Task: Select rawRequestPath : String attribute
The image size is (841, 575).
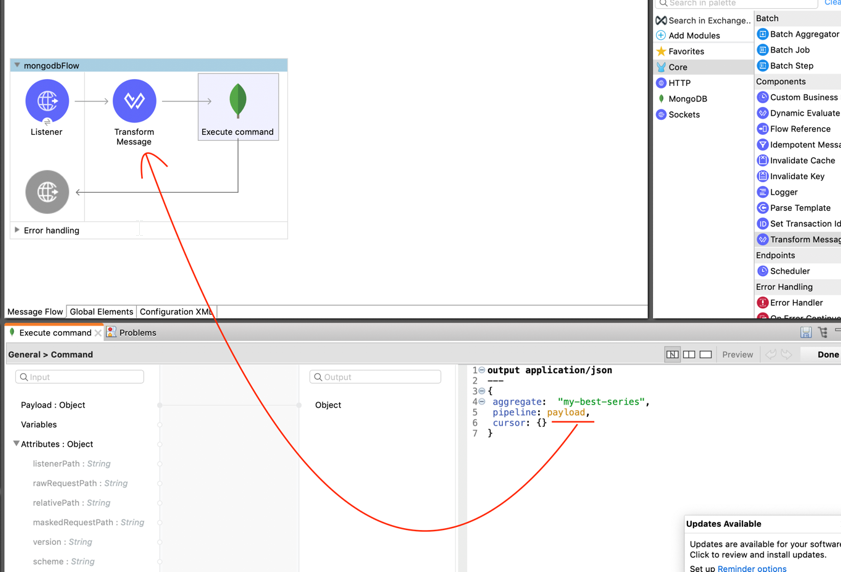Action: pyautogui.click(x=80, y=483)
